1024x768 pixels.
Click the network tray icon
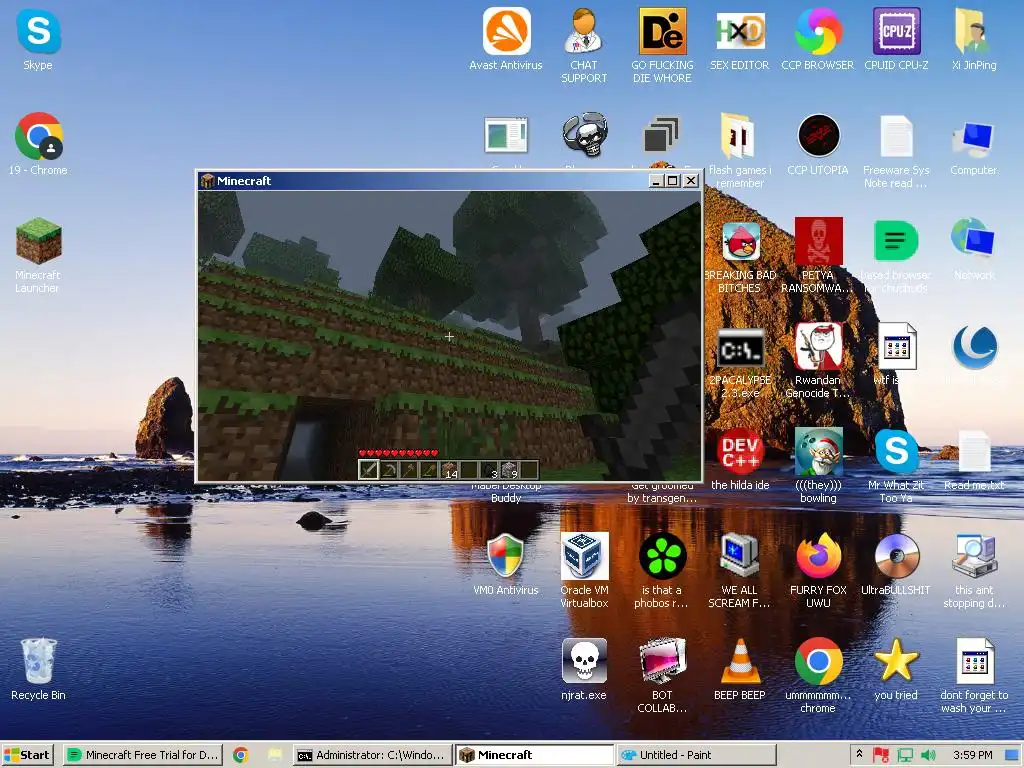[x=904, y=755]
